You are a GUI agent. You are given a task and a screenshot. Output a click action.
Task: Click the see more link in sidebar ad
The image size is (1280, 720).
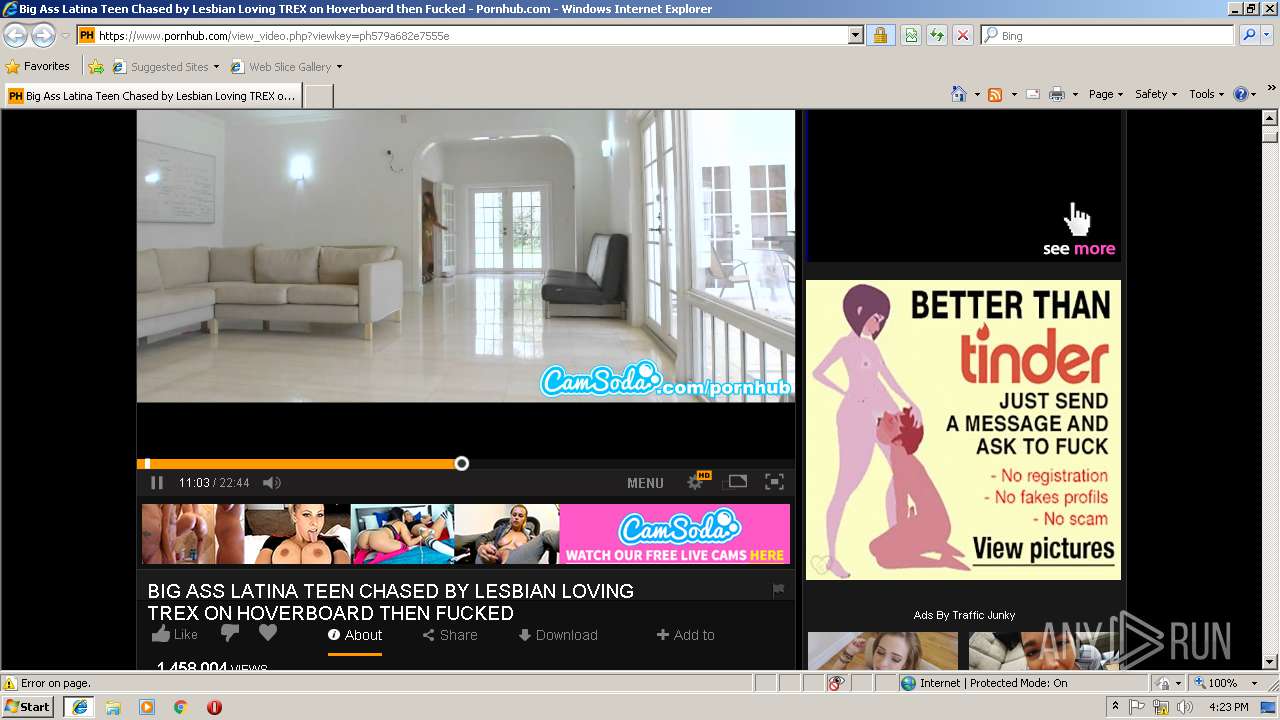(x=1079, y=249)
